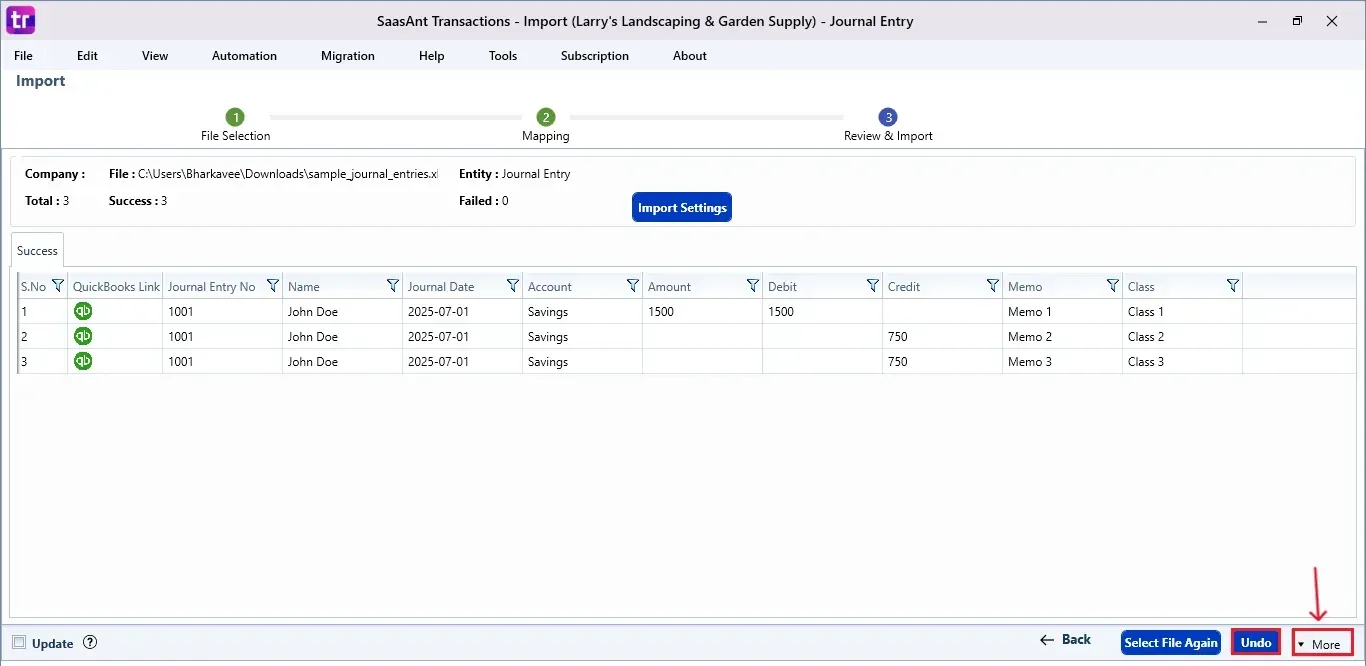The width and height of the screenshot is (1366, 666).
Task: Select the Success tab
Action: pyautogui.click(x=37, y=250)
